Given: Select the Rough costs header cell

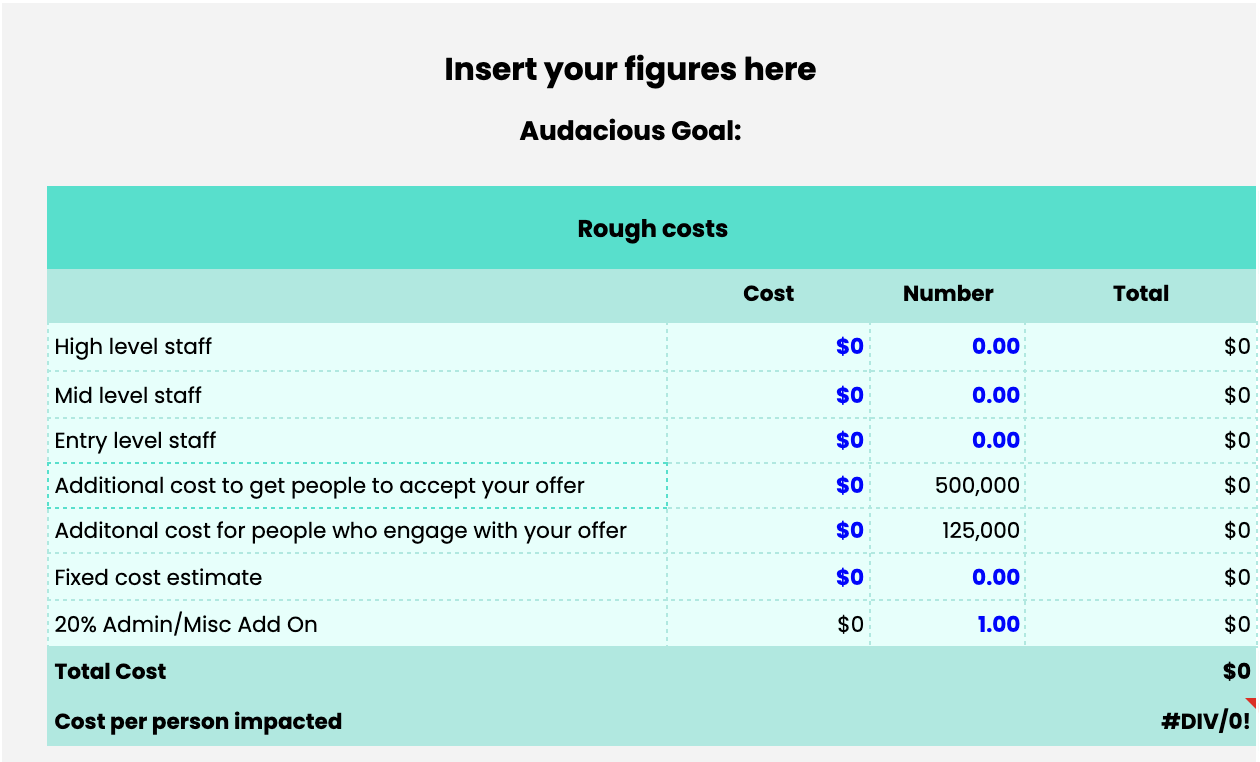Looking at the screenshot, I should tap(652, 228).
